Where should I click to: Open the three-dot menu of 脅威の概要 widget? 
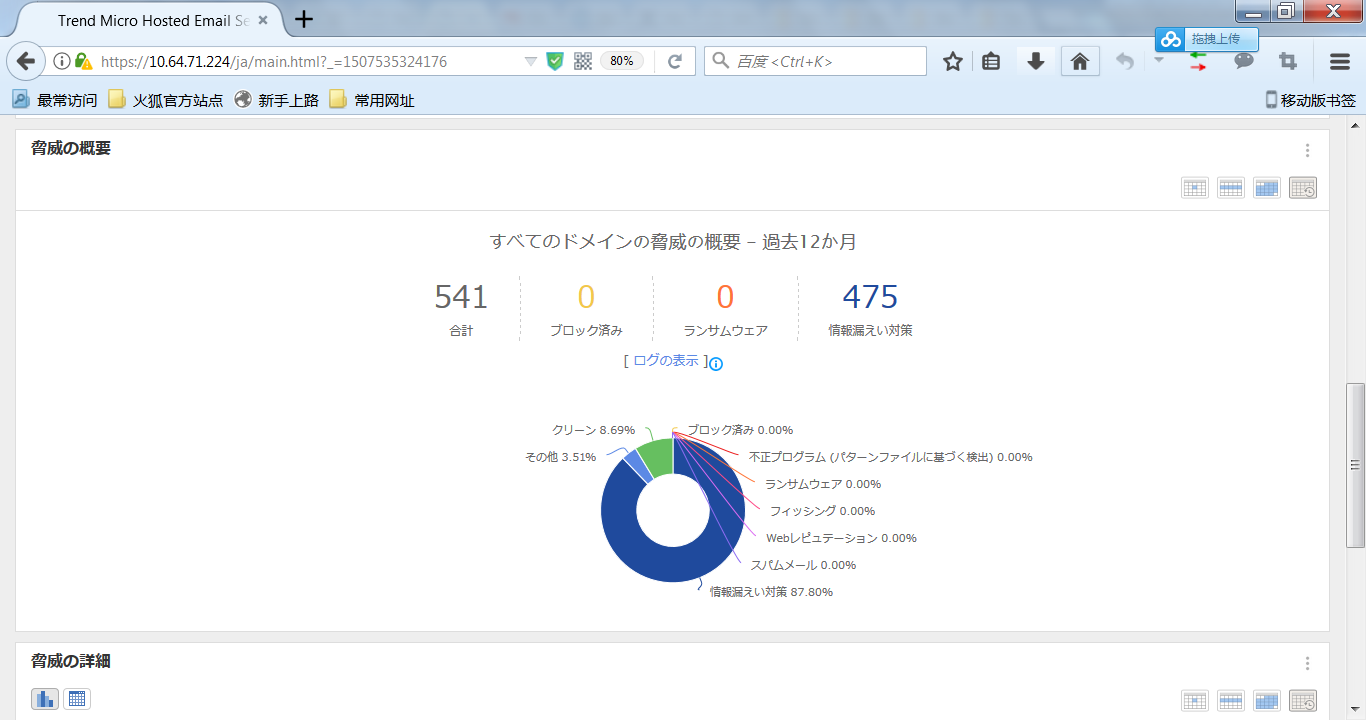(1307, 151)
